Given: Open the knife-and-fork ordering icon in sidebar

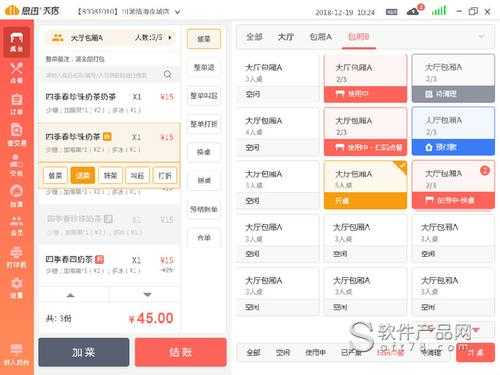Looking at the screenshot, I should [16, 72].
